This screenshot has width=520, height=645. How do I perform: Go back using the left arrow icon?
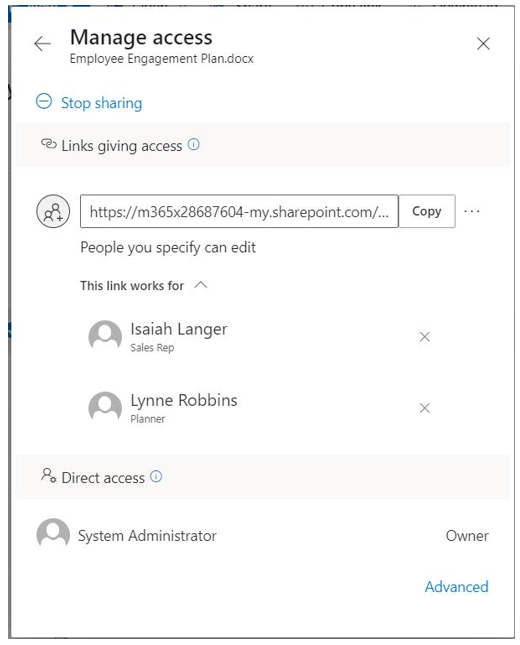tap(42, 44)
